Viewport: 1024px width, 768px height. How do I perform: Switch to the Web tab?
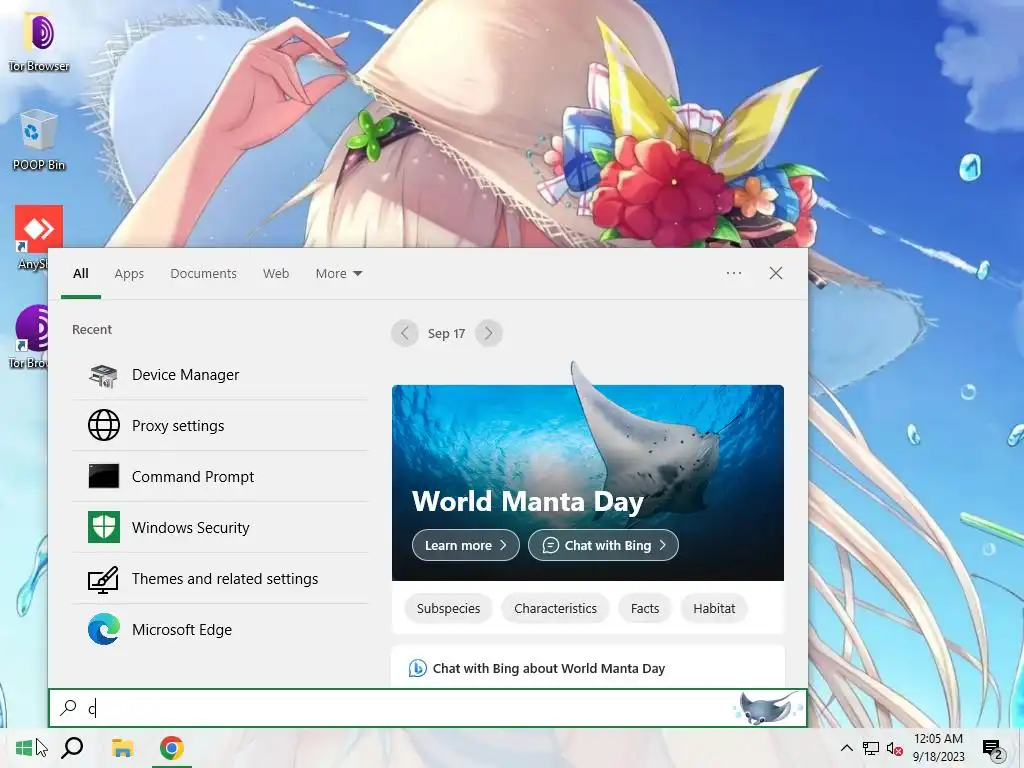[x=276, y=274]
